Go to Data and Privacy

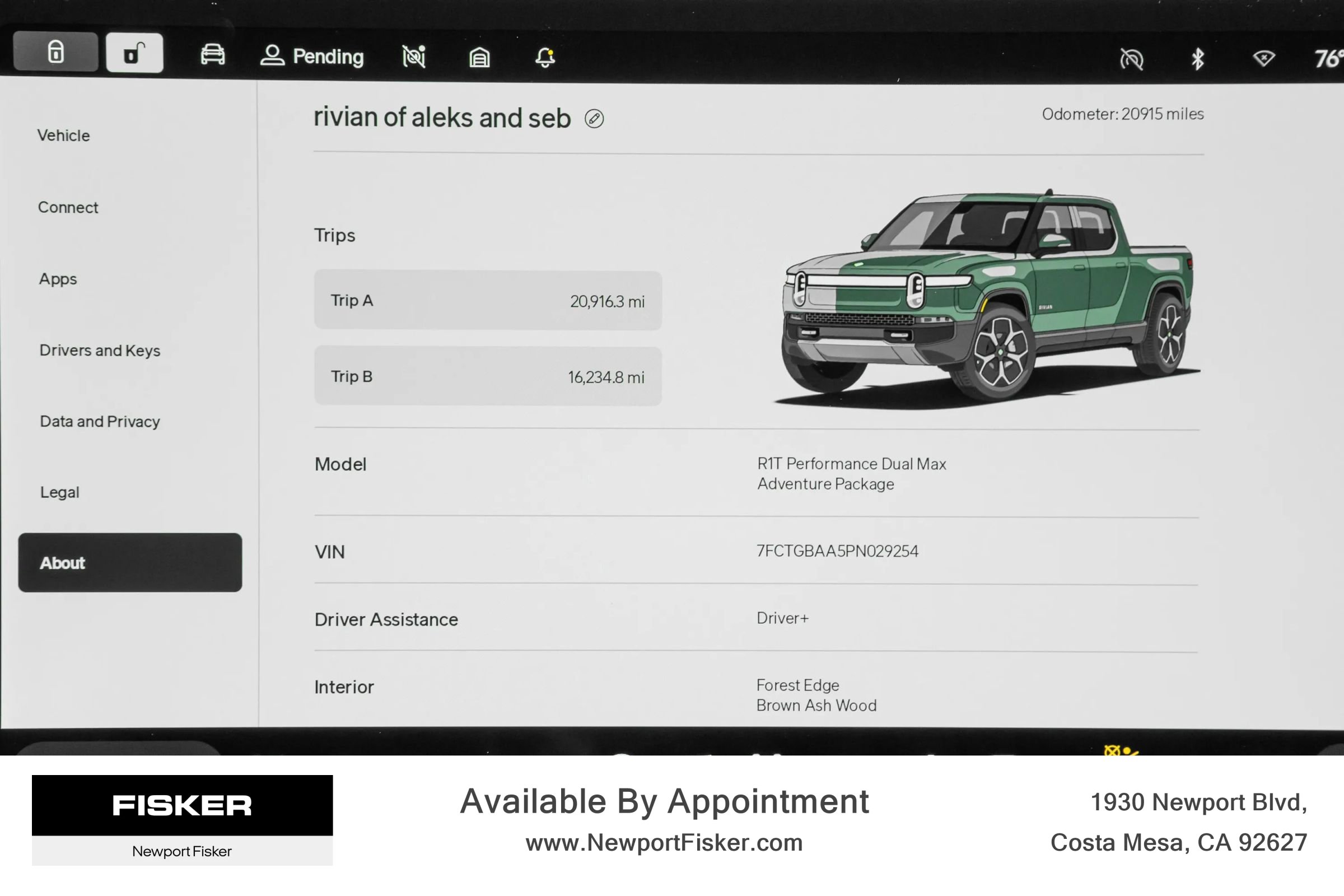click(x=100, y=422)
